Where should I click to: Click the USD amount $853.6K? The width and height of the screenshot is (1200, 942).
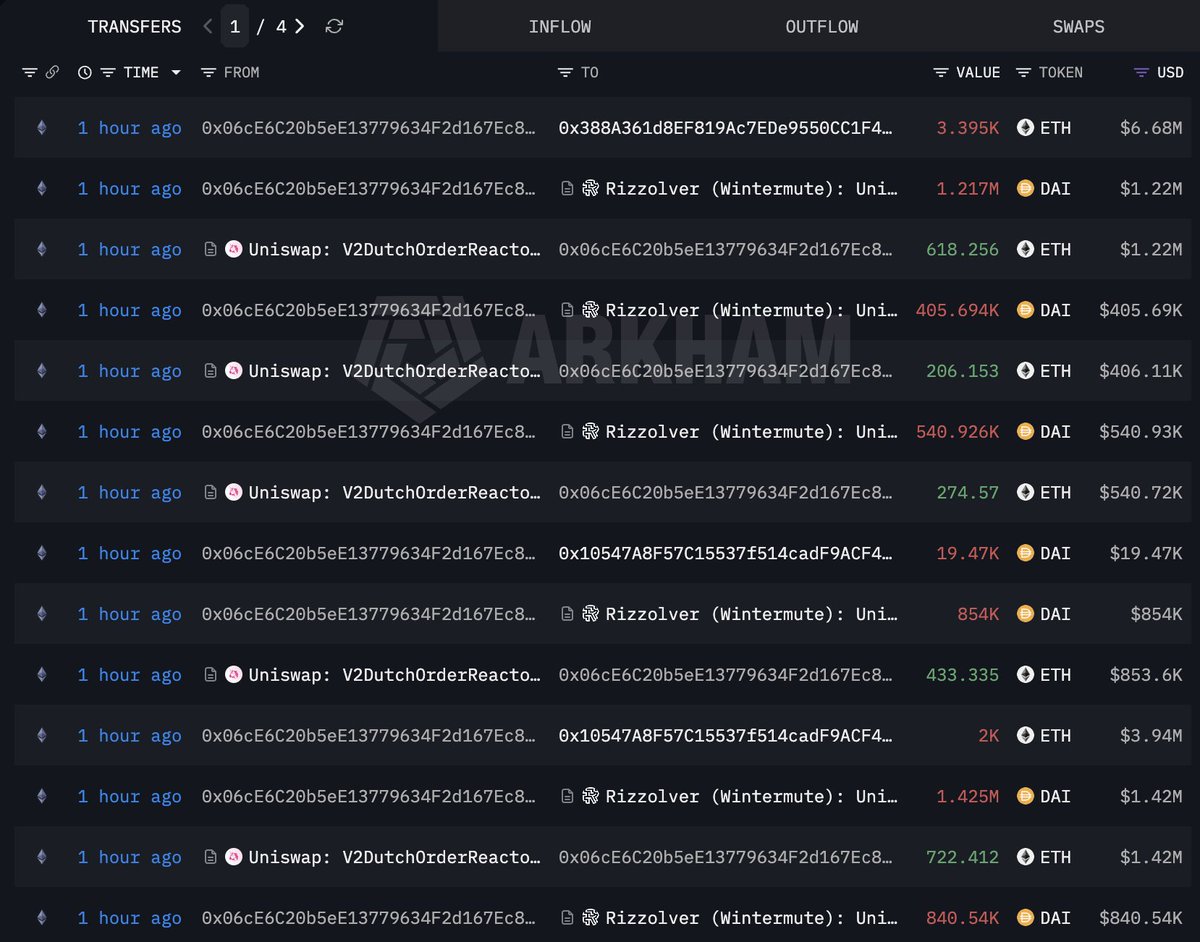click(1146, 675)
